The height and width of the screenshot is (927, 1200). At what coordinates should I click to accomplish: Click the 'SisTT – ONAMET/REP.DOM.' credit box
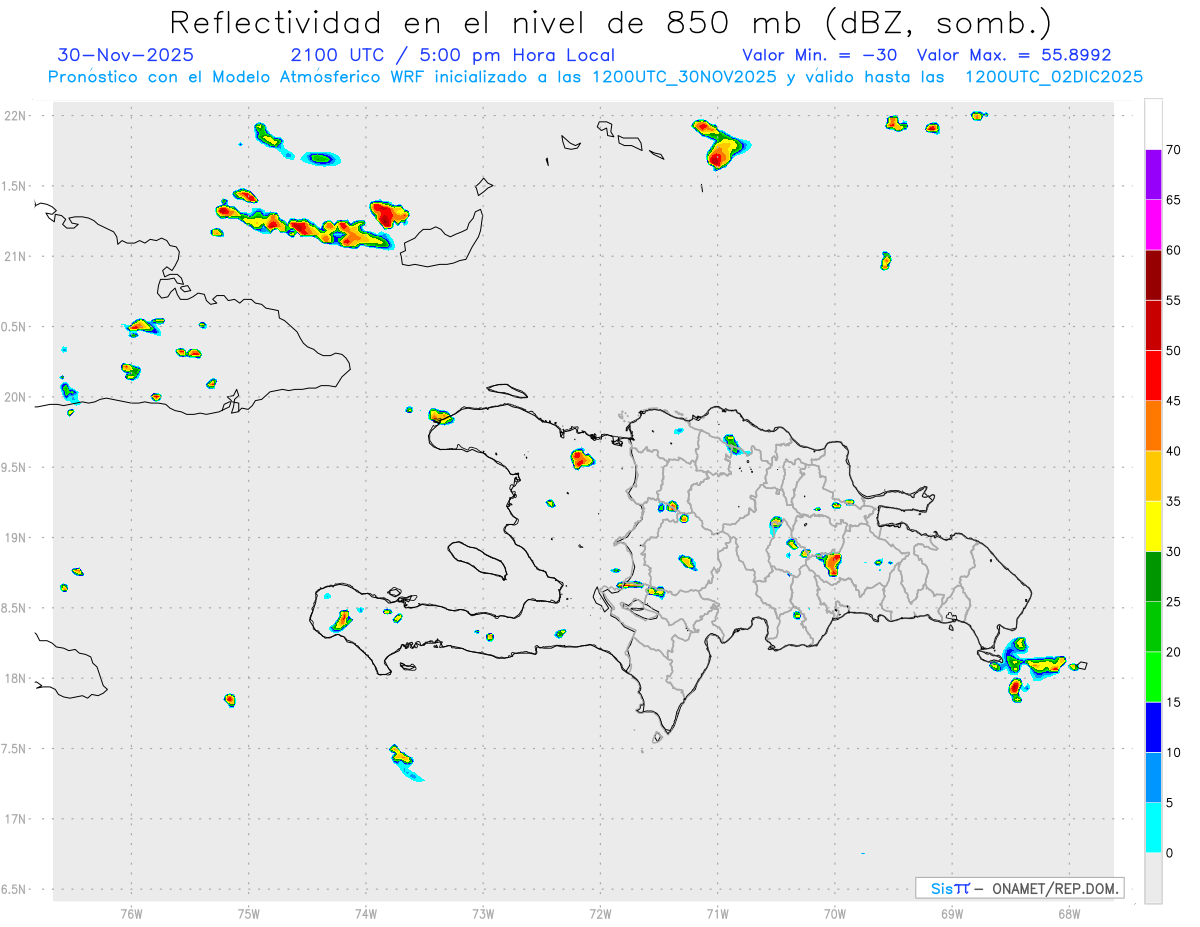coord(1020,888)
